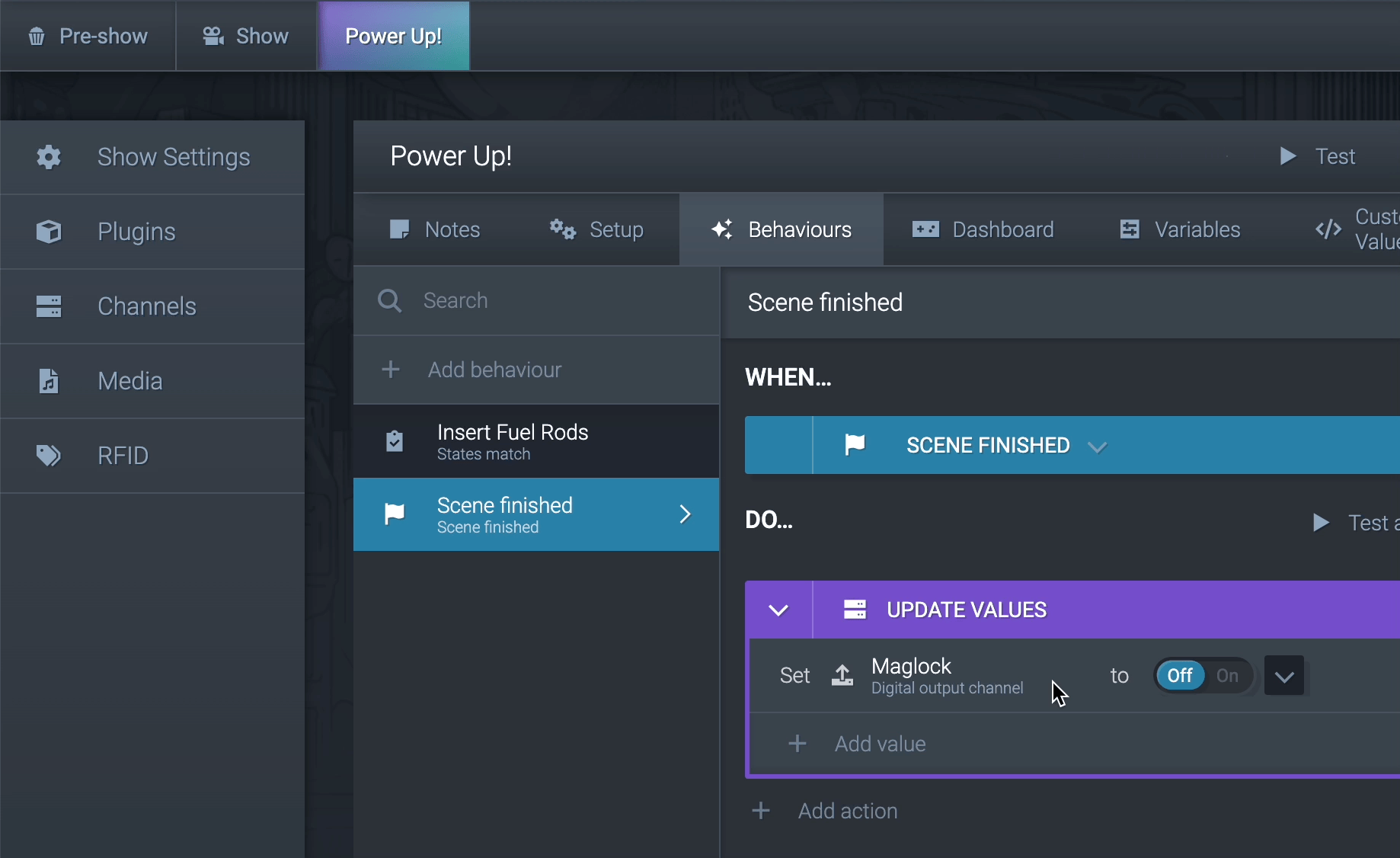1400x858 pixels.
Task: Click the Variables sliders icon
Action: (1130, 229)
